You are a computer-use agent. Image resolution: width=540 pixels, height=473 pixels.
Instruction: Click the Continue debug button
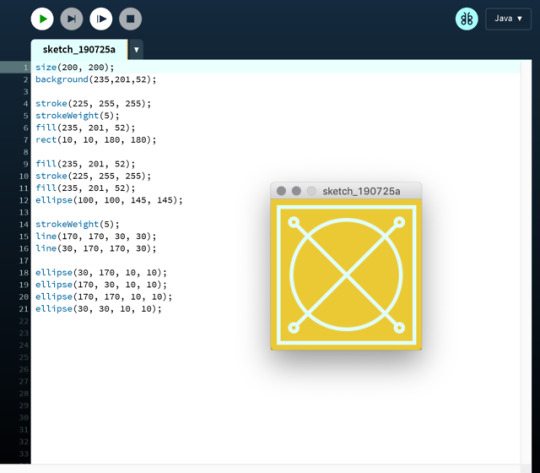click(x=101, y=19)
